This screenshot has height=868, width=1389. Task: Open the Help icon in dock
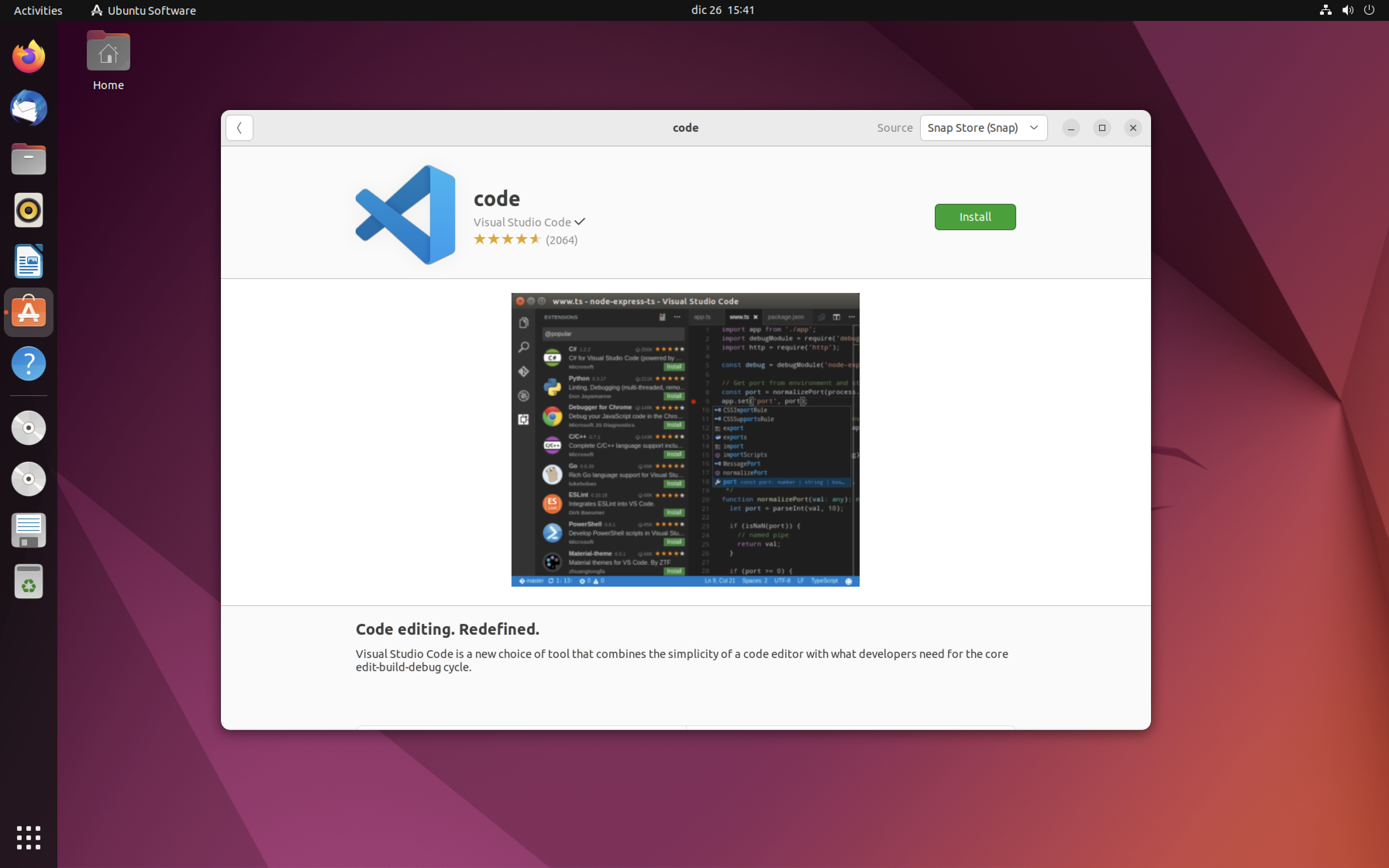click(x=28, y=363)
